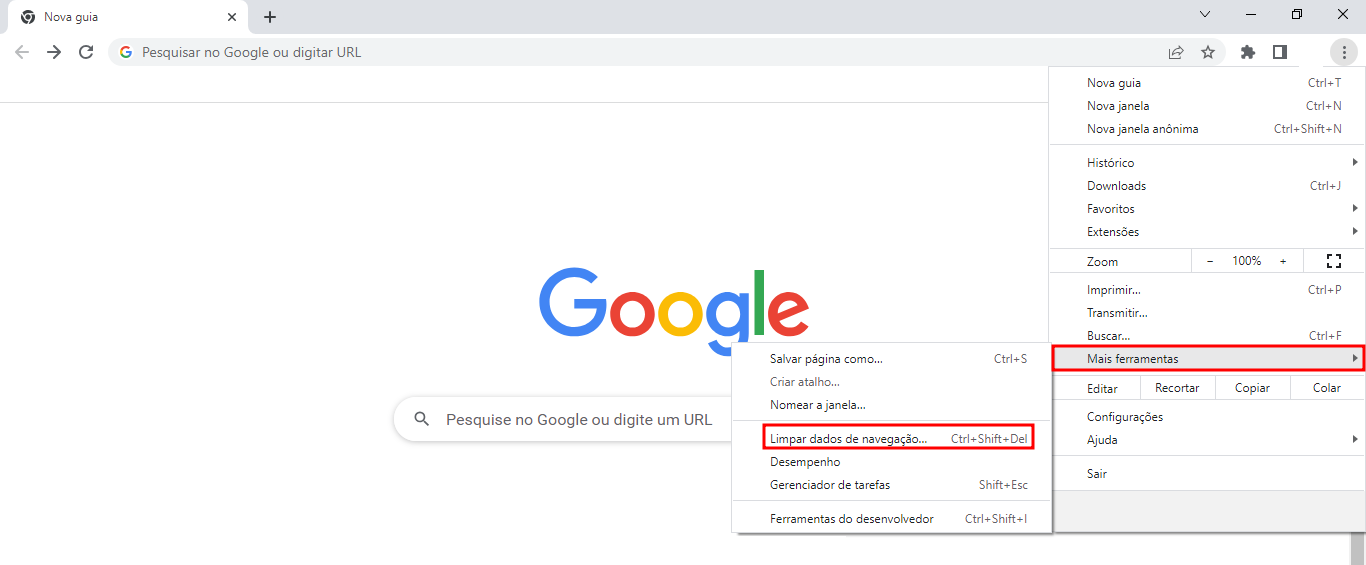Choose Sair to quit Chrome

1207,473
